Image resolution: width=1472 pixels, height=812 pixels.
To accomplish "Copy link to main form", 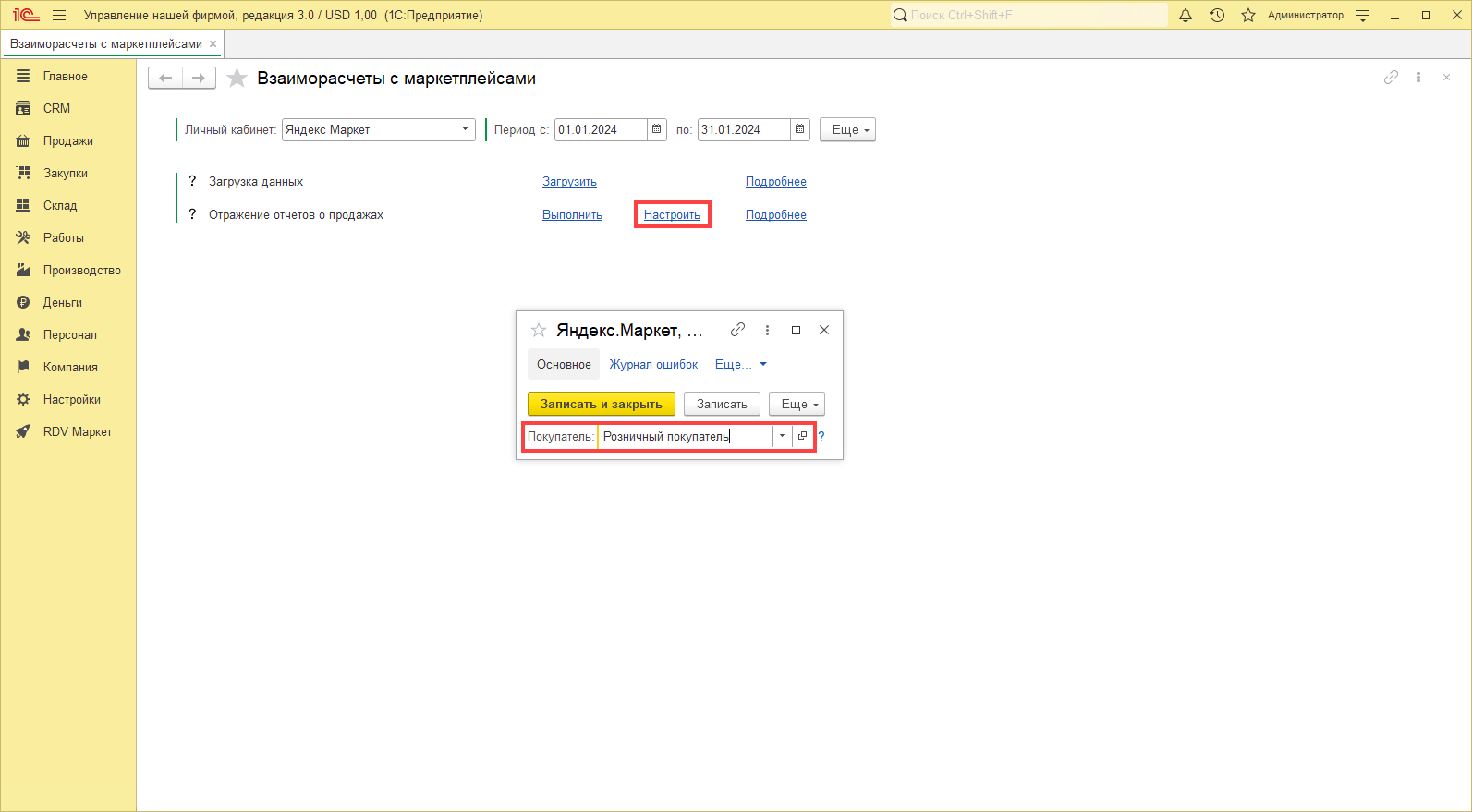I will click(x=1391, y=78).
